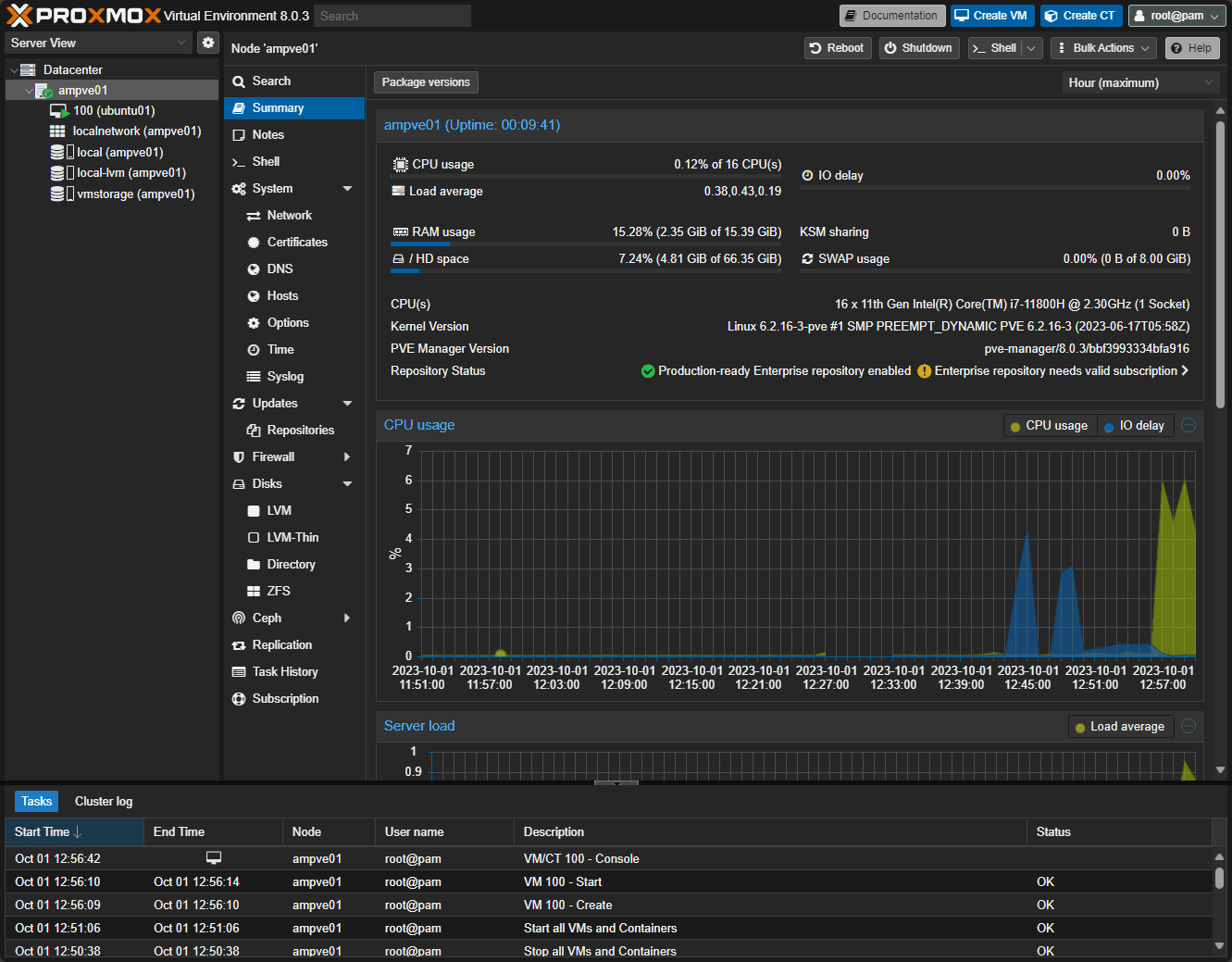Collapse CPU usage chart with minus icon
The image size is (1232, 962).
pos(1188,425)
